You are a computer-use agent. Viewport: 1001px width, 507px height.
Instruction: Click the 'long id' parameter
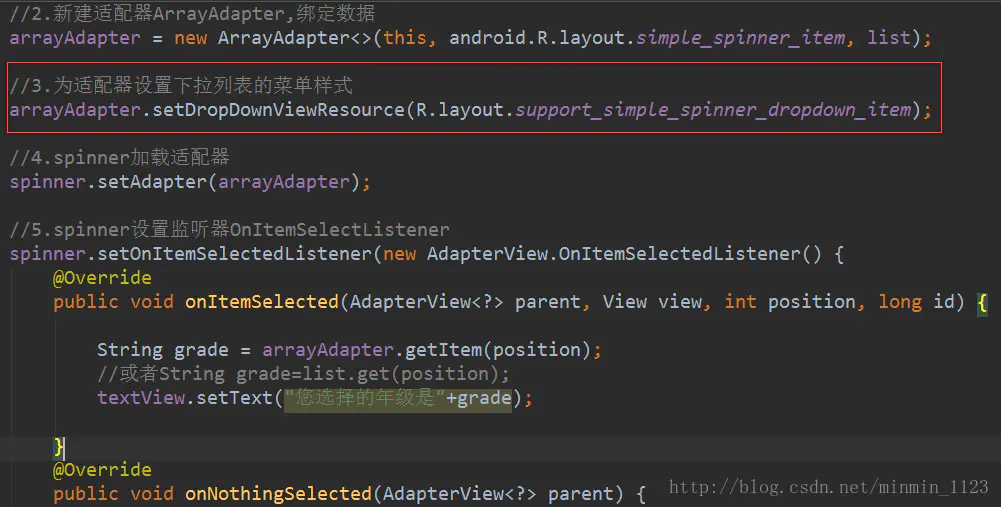point(916,301)
